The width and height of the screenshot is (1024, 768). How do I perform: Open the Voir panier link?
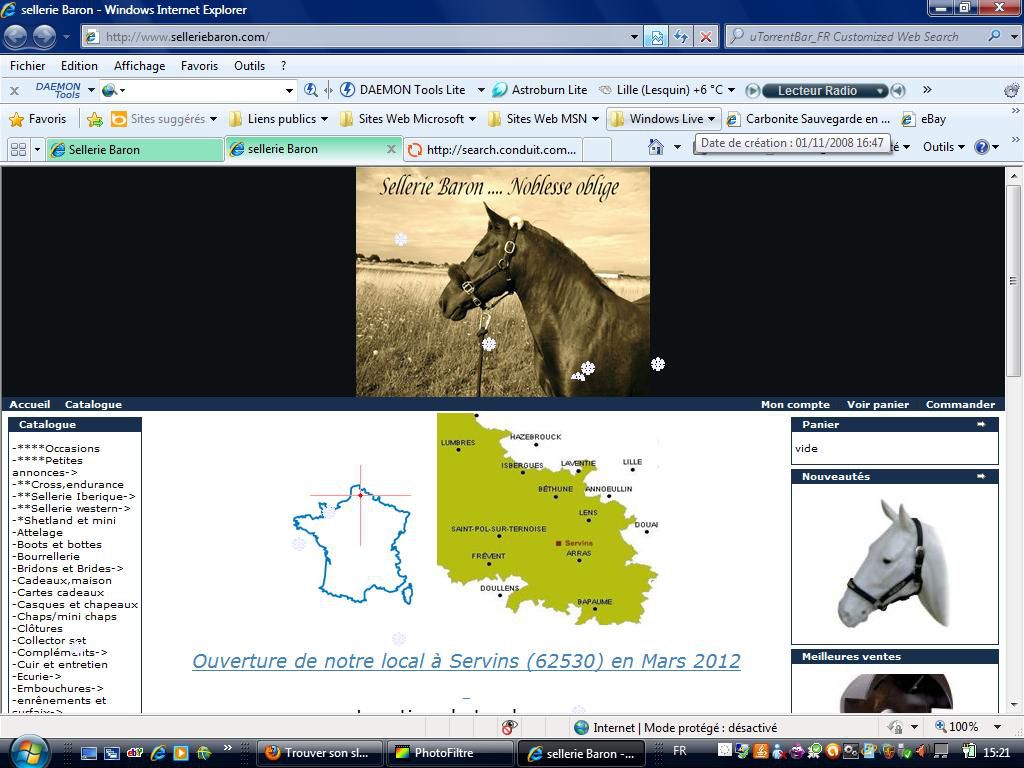tap(877, 405)
